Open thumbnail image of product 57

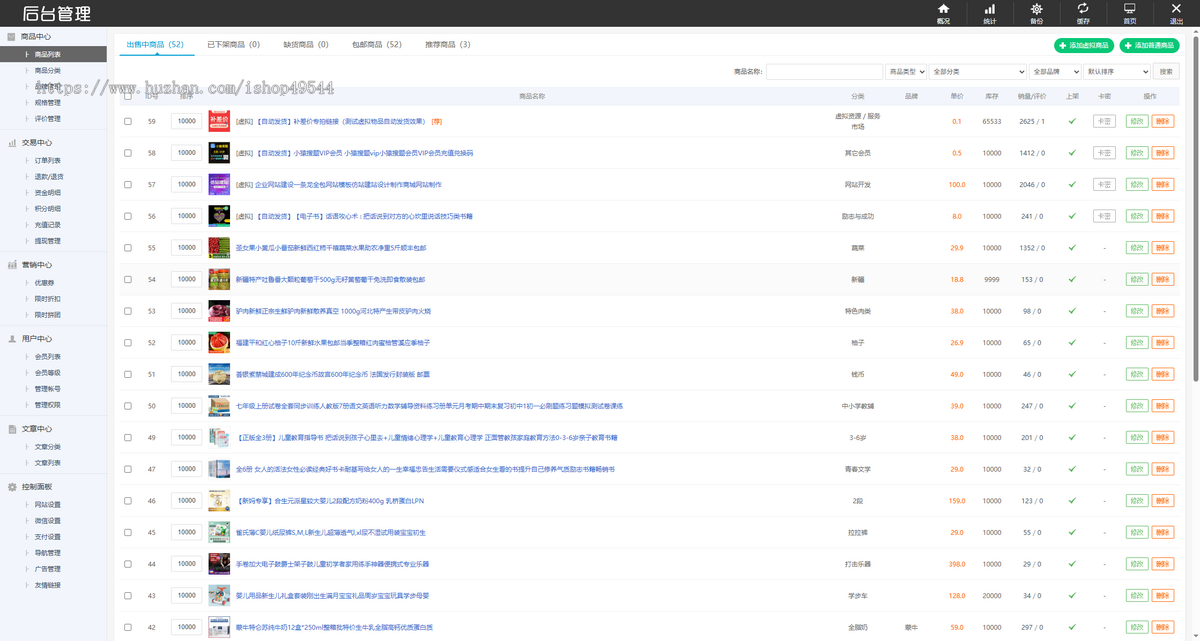[x=219, y=184]
